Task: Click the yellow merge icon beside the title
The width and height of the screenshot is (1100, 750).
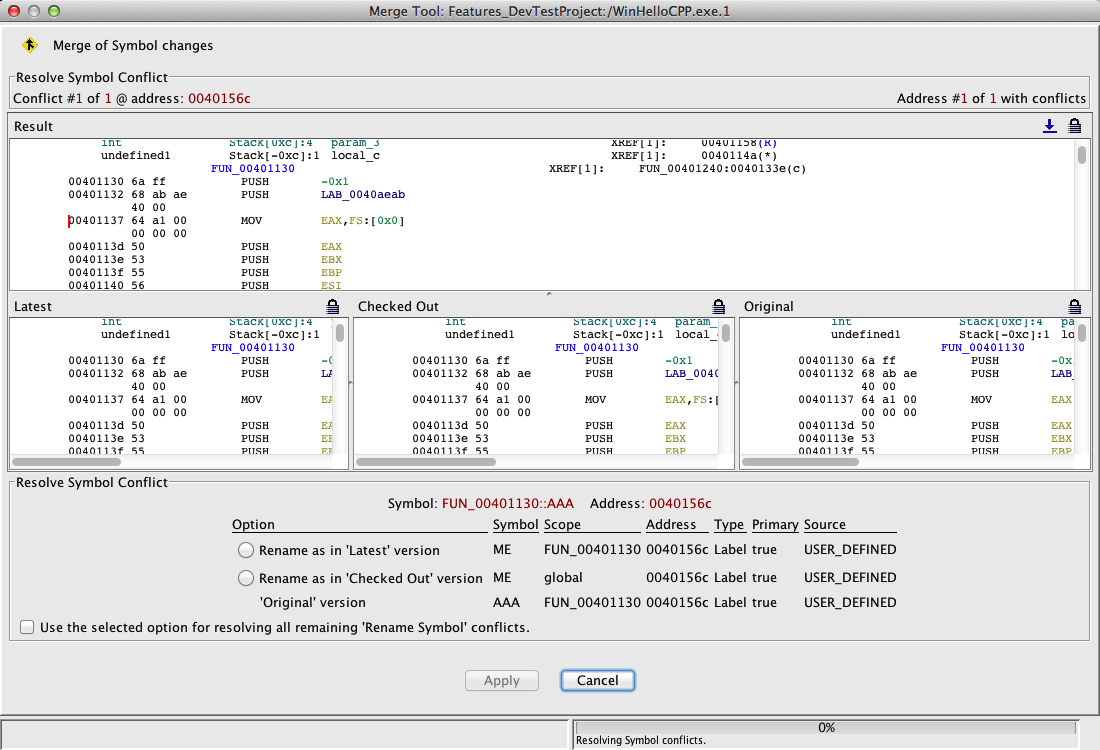Action: coord(30,45)
